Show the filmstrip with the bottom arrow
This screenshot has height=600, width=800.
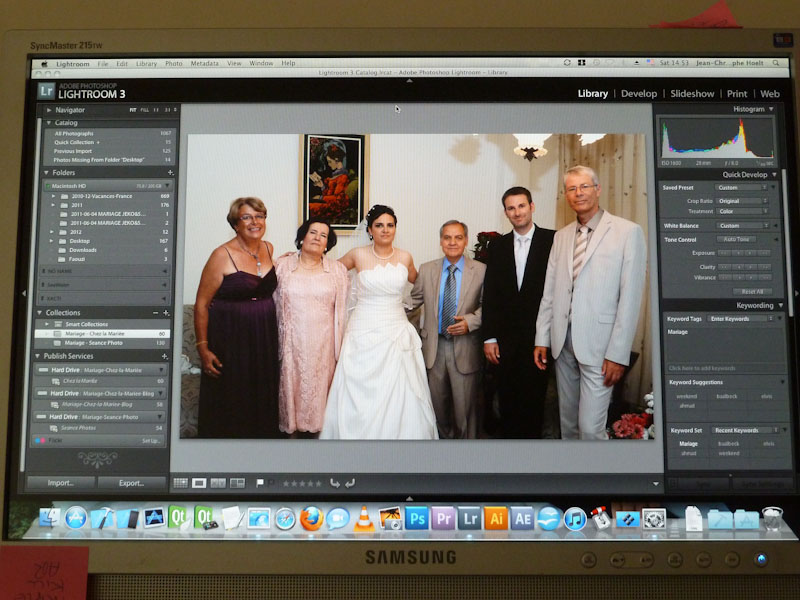[409, 498]
